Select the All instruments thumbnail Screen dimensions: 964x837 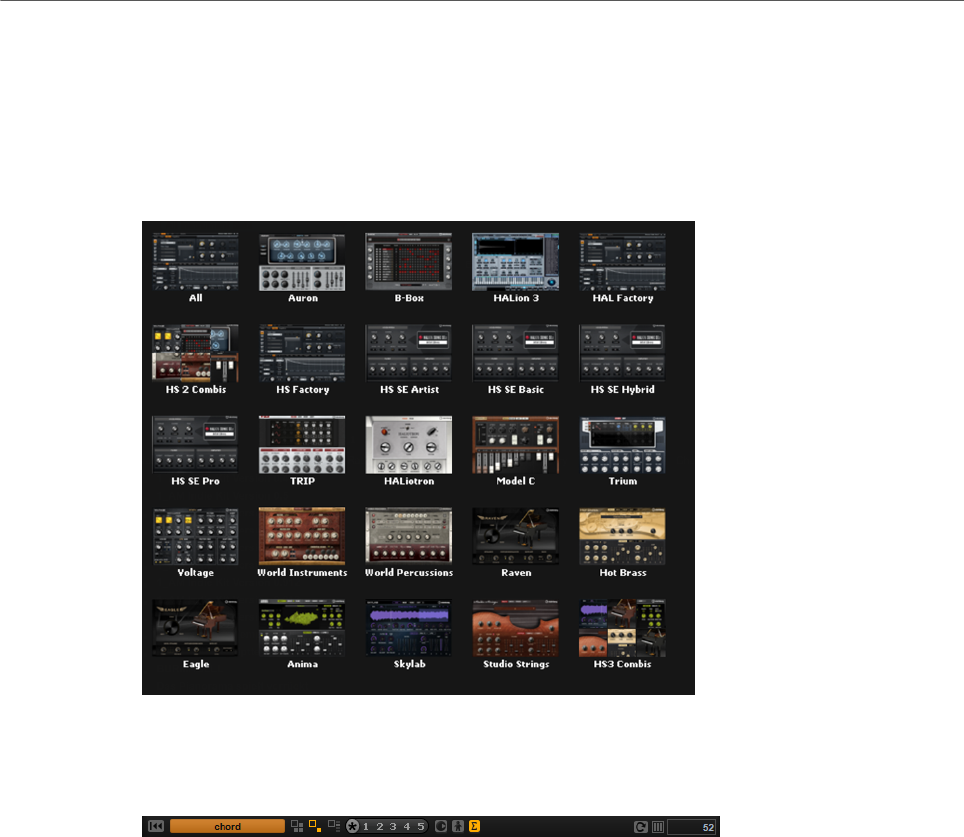coord(196,261)
